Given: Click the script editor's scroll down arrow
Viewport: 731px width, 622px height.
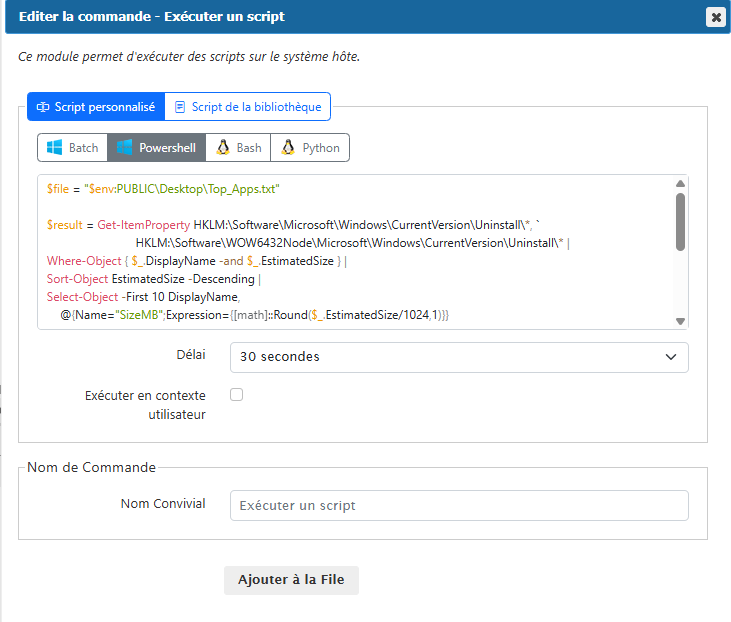Looking at the screenshot, I should [680, 321].
